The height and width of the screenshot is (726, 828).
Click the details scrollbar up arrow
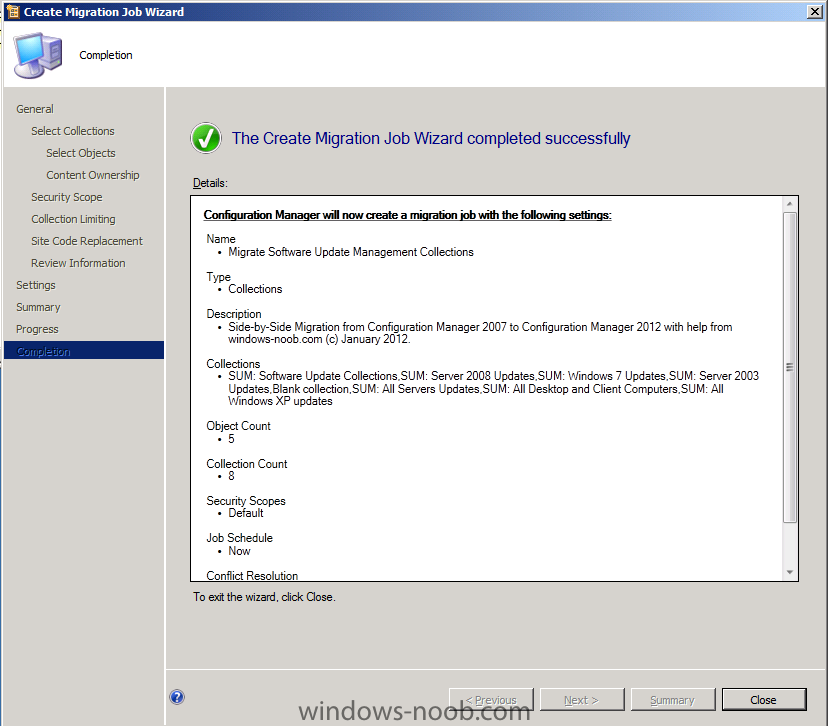(x=790, y=204)
